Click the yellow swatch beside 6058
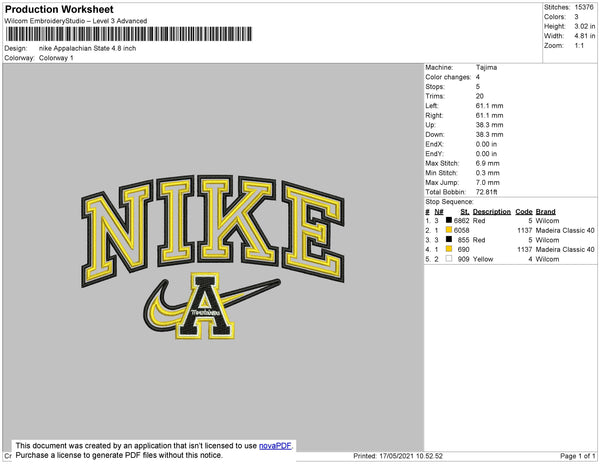 (449, 230)
